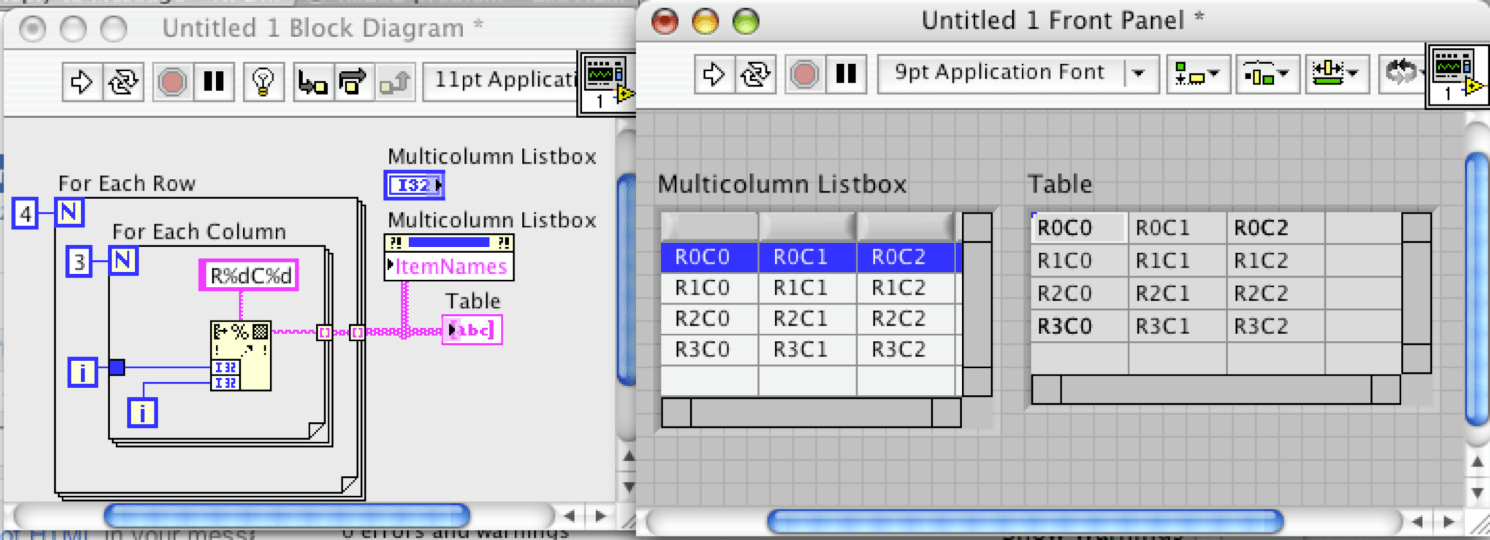The image size is (1490, 540).
Task: Click the For Each Column label
Action: click(x=199, y=232)
